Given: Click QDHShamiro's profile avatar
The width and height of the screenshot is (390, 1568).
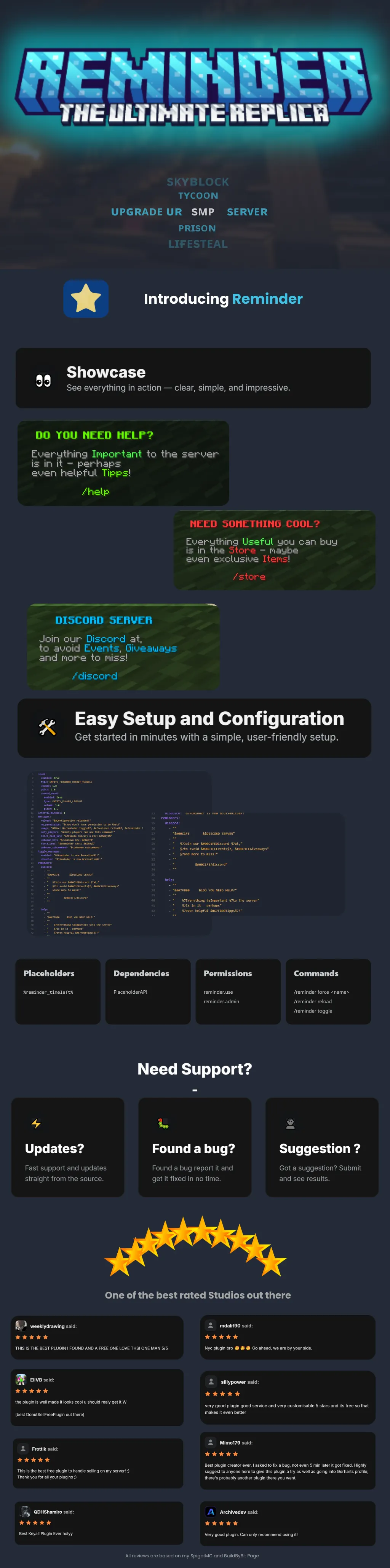Looking at the screenshot, I should pos(25,1511).
